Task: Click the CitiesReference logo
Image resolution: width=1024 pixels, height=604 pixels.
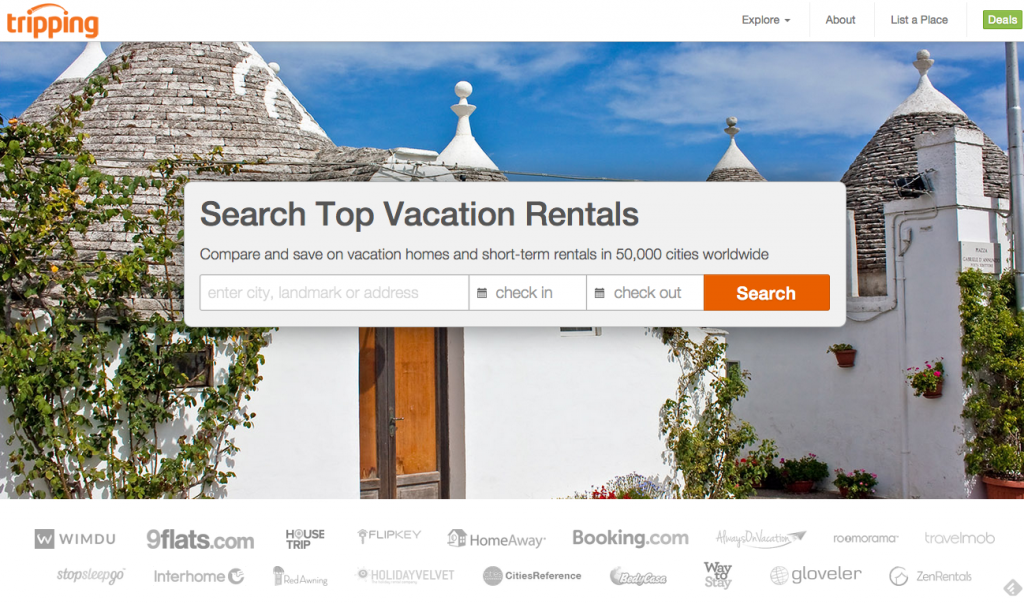Action: coord(532,575)
